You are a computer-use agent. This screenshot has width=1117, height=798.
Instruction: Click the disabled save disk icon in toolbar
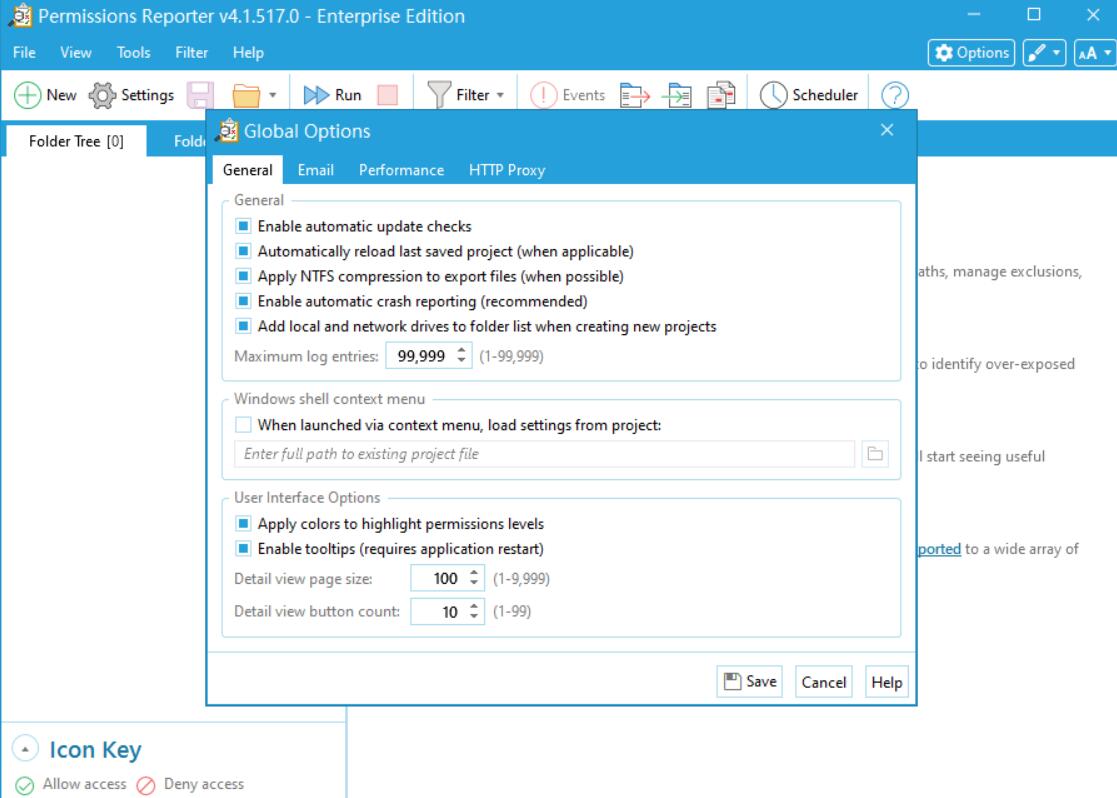pos(200,95)
